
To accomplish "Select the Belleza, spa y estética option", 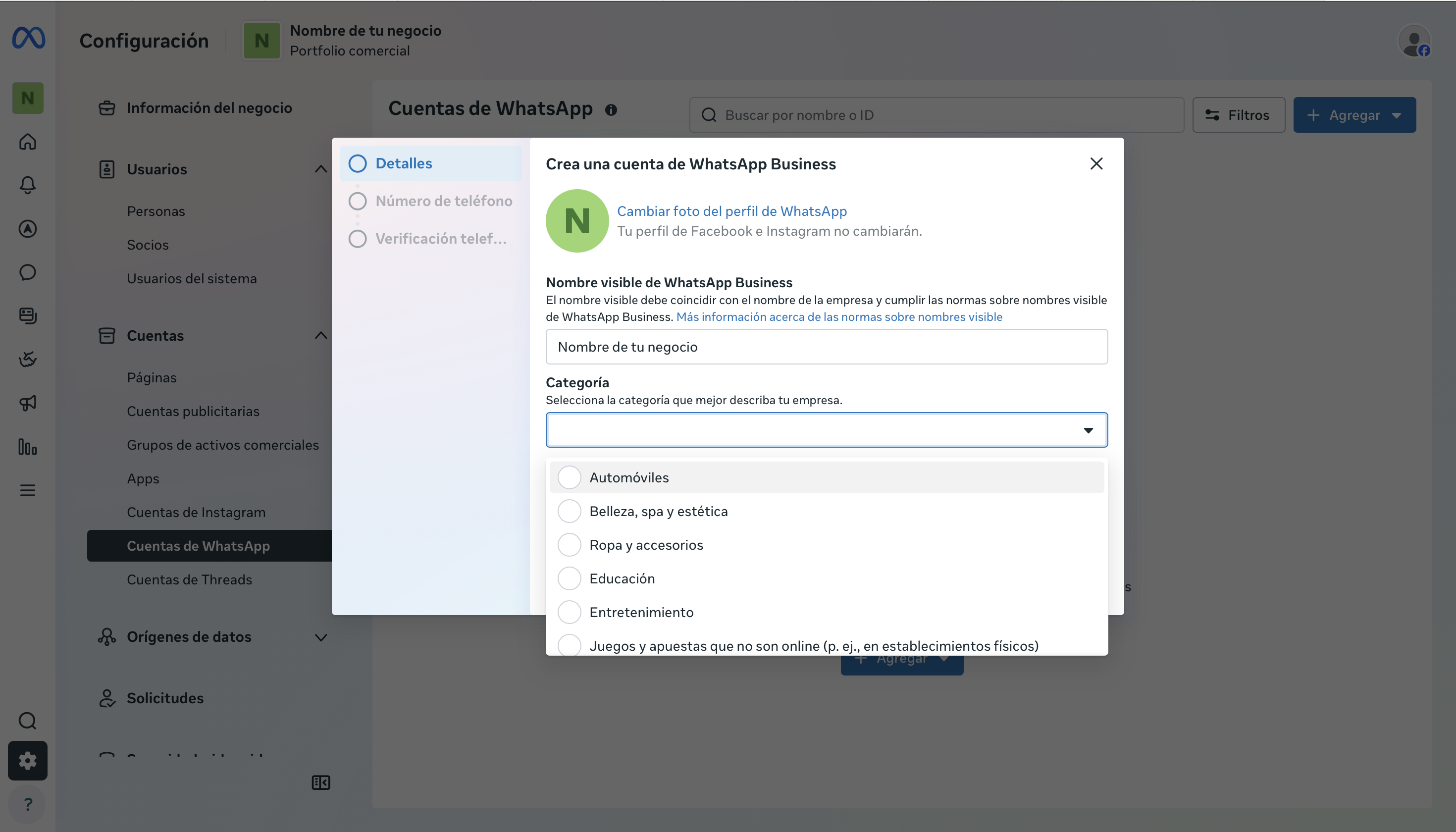I will (826, 511).
